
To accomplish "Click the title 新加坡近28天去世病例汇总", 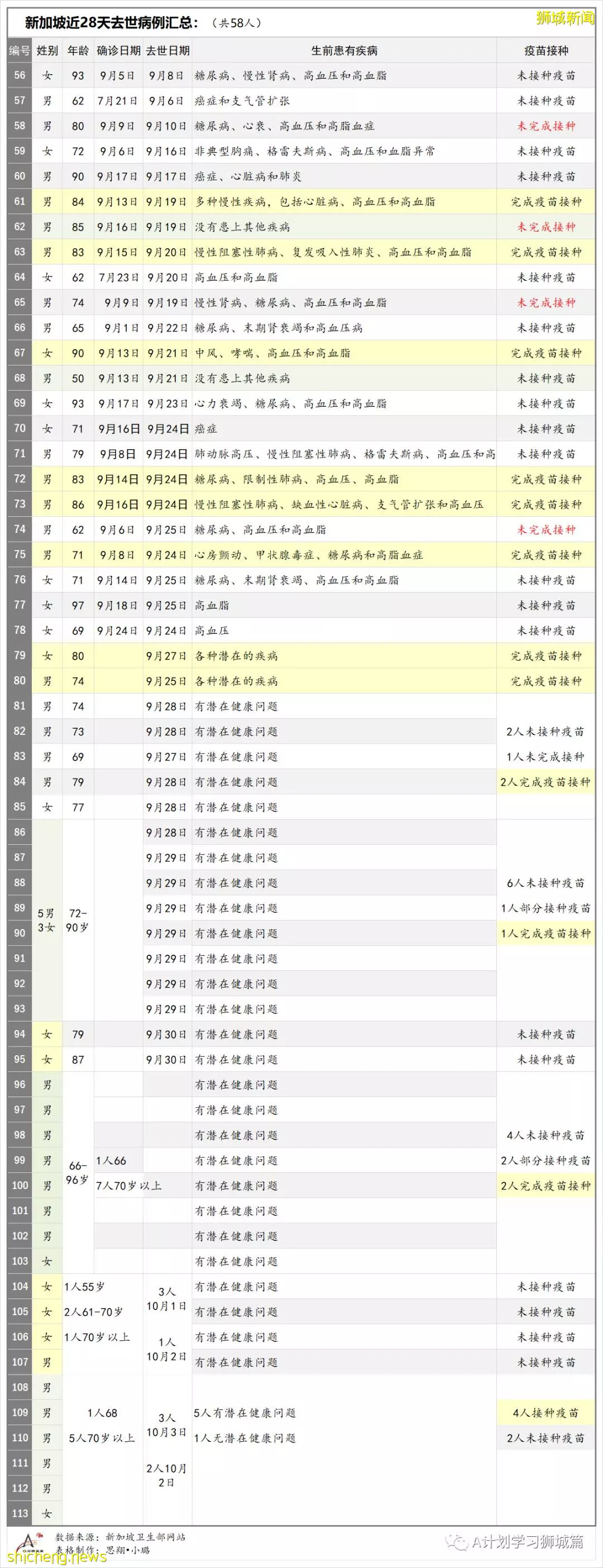I will coord(112,23).
